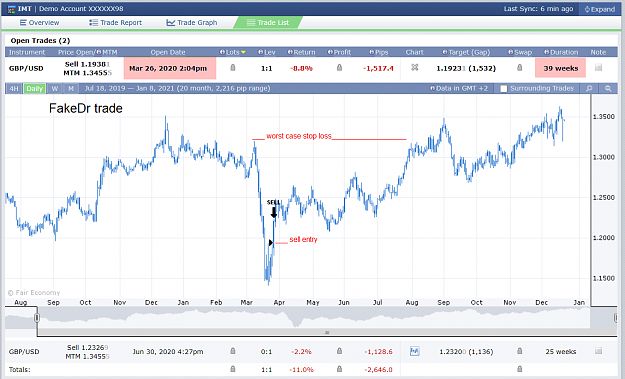Click the Data in GMT +2 setting
This screenshot has height=379, width=625.
click(x=459, y=88)
